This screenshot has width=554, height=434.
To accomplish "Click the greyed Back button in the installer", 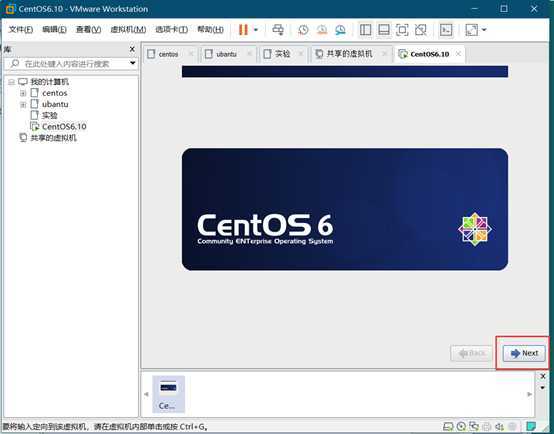I will tap(471, 353).
